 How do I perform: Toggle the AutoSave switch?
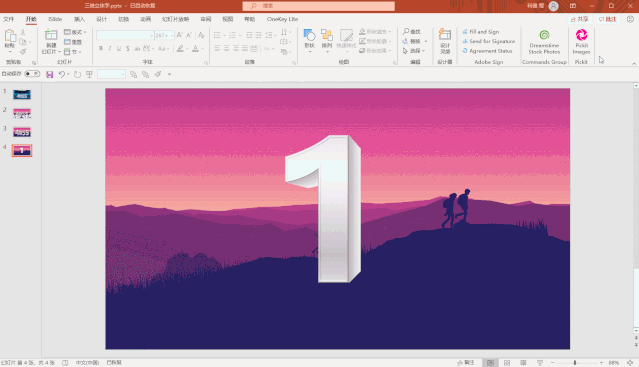pos(32,74)
